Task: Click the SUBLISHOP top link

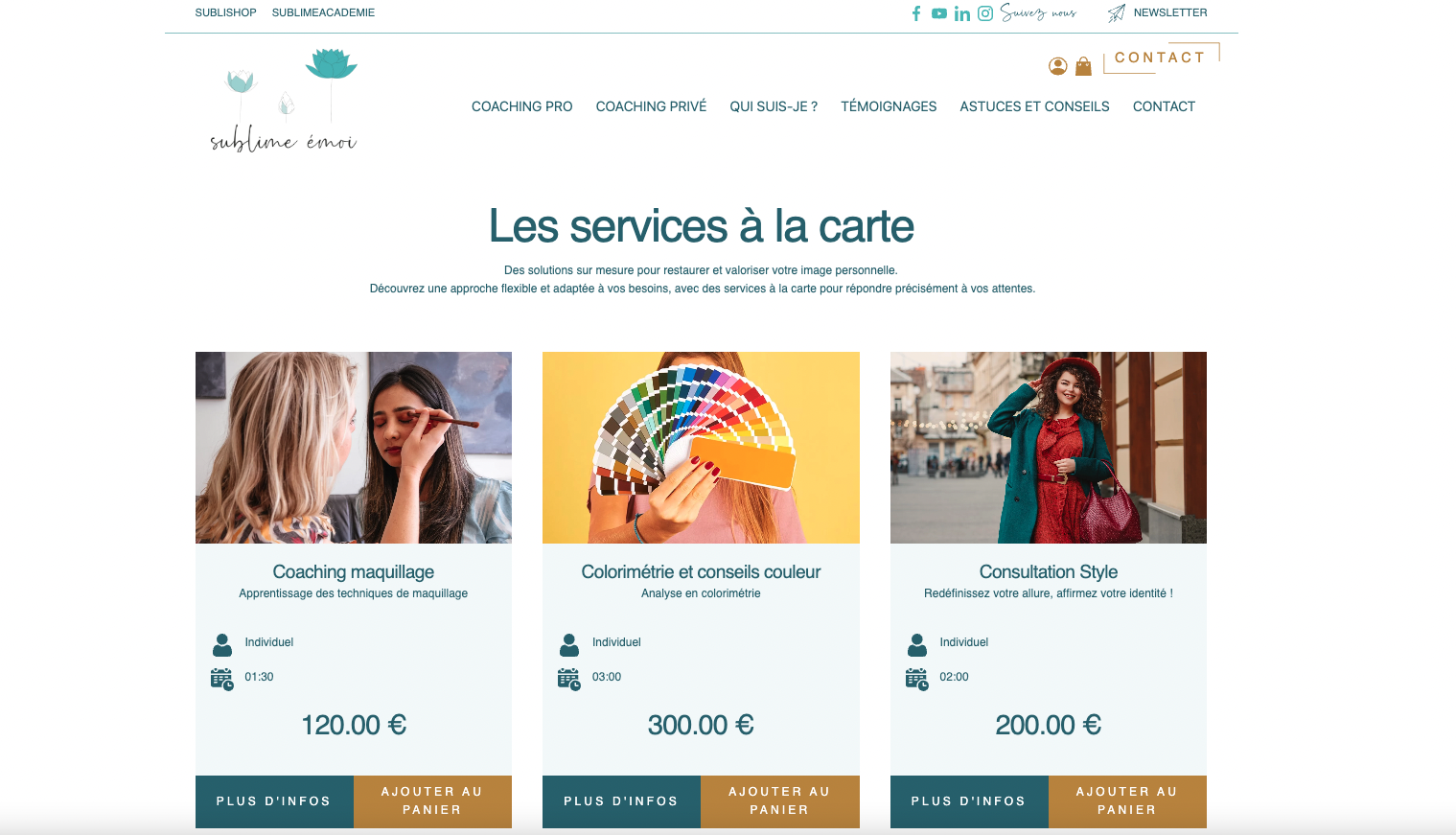Action: (x=225, y=12)
